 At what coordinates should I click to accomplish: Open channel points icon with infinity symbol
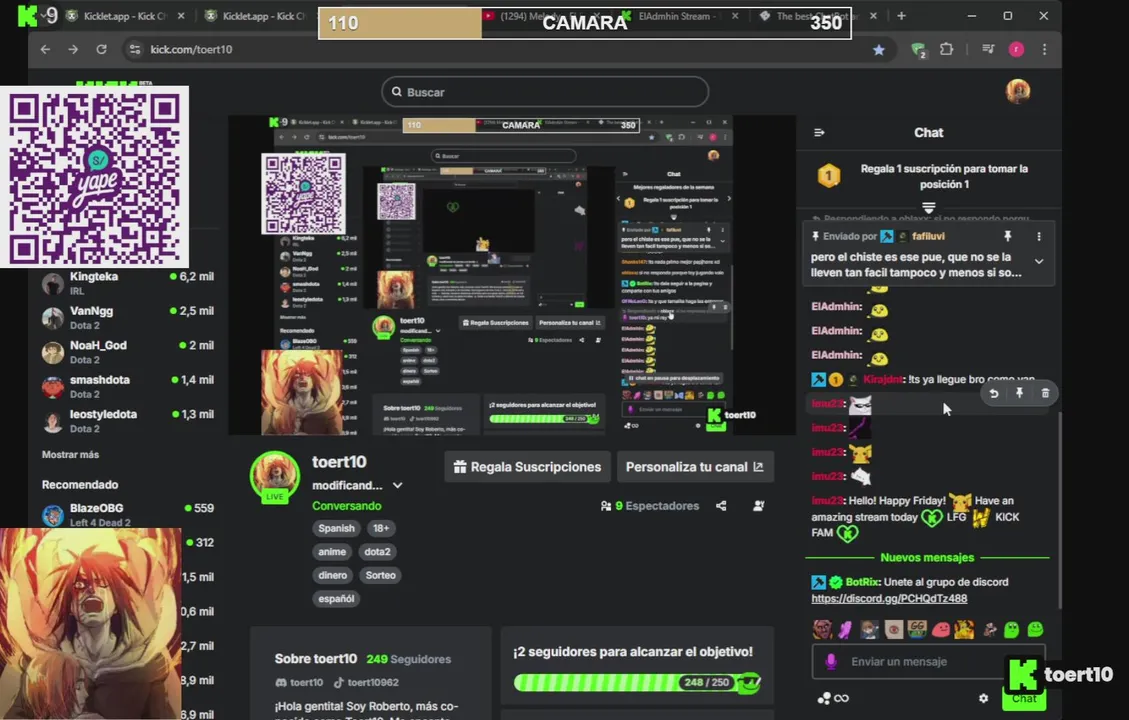pyautogui.click(x=833, y=698)
